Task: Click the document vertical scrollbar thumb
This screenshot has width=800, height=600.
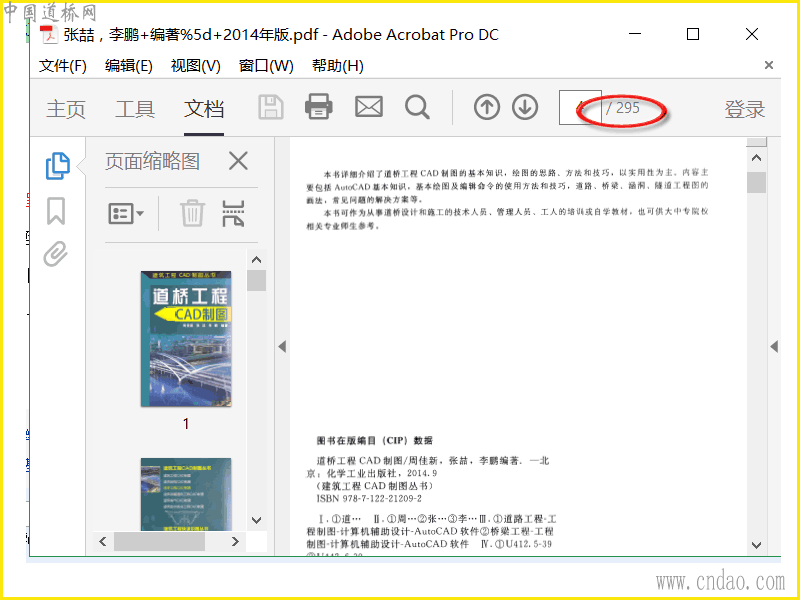Action: pos(757,183)
